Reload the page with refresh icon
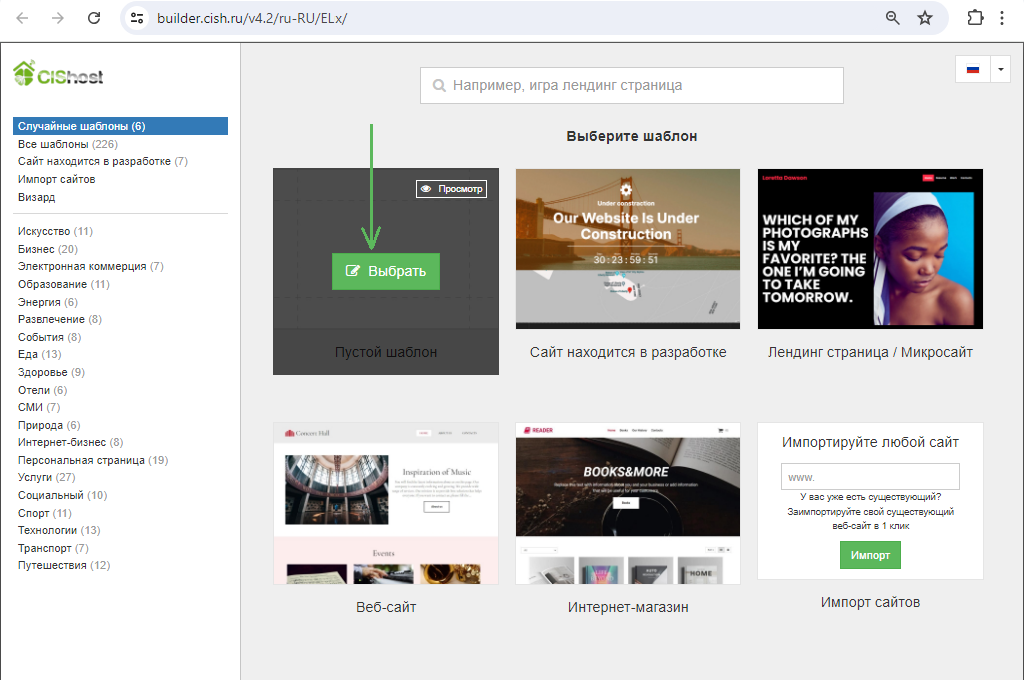The image size is (1024, 680). [94, 18]
